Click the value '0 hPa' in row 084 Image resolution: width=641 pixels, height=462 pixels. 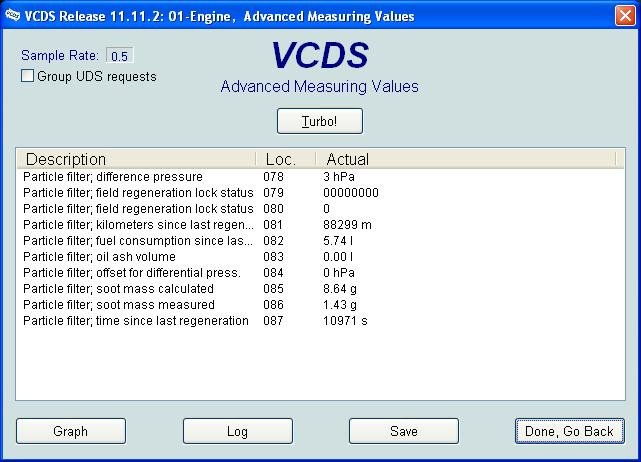coord(339,272)
